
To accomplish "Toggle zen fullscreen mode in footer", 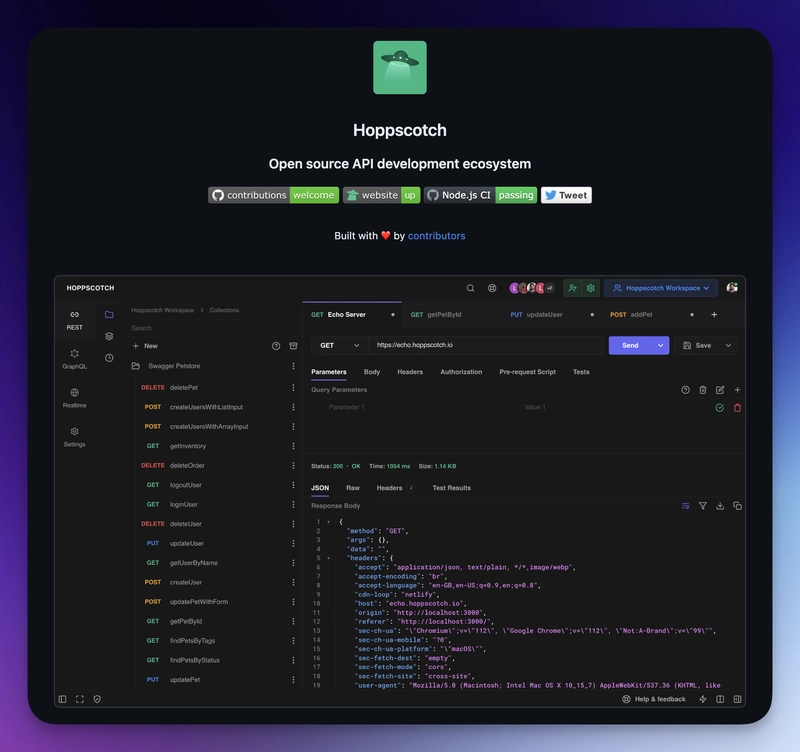I will tap(80, 699).
